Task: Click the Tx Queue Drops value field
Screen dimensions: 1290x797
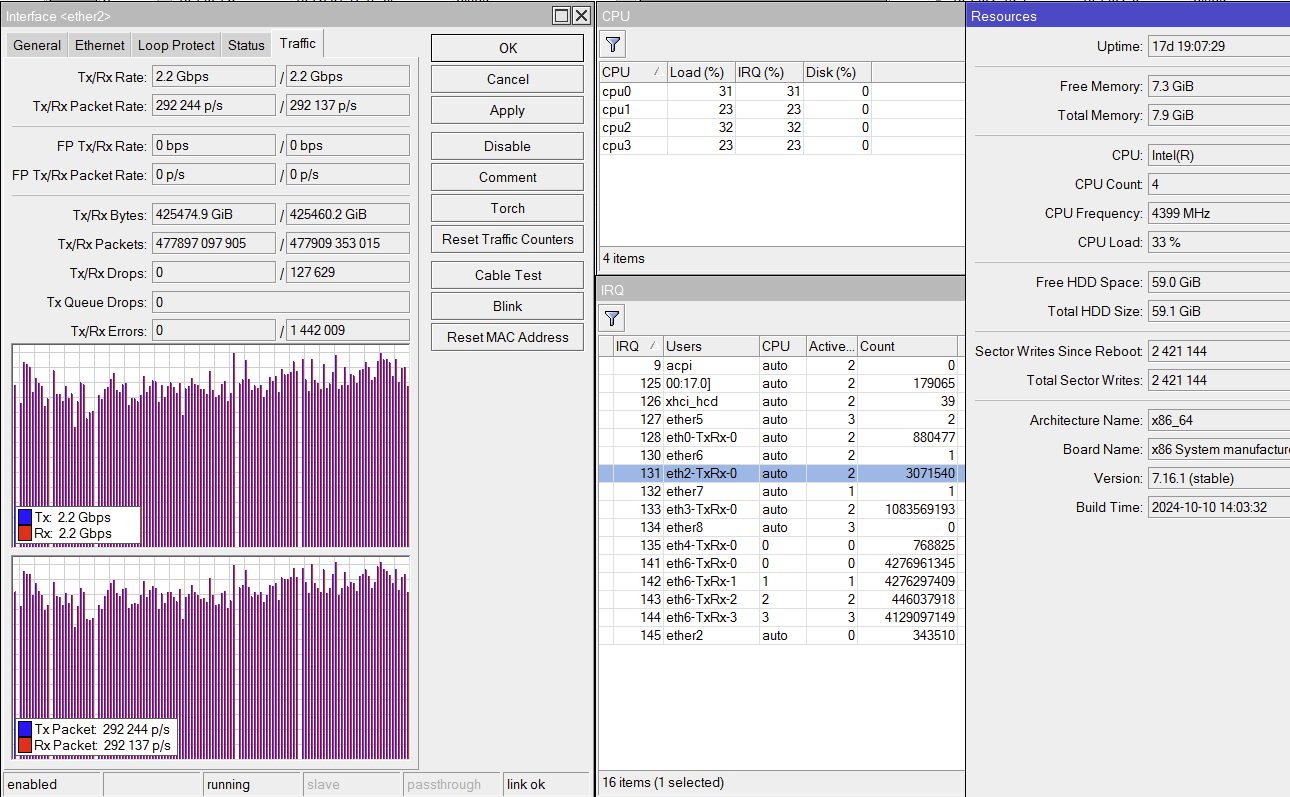Action: (280, 302)
